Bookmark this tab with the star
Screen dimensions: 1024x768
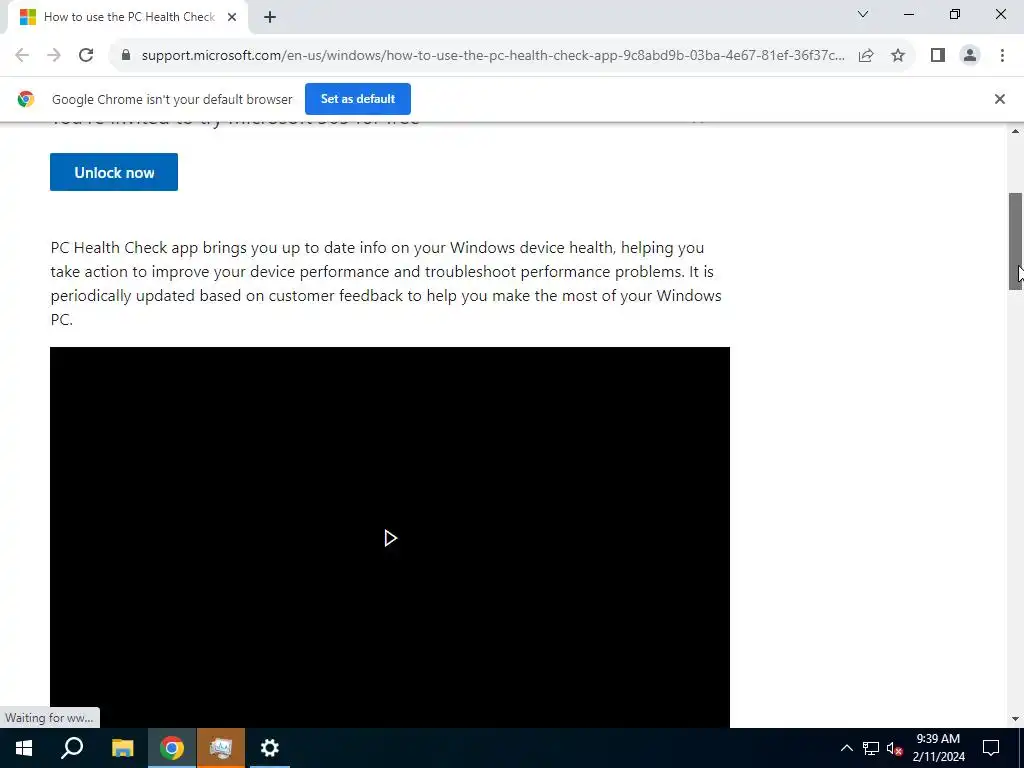[x=898, y=56]
